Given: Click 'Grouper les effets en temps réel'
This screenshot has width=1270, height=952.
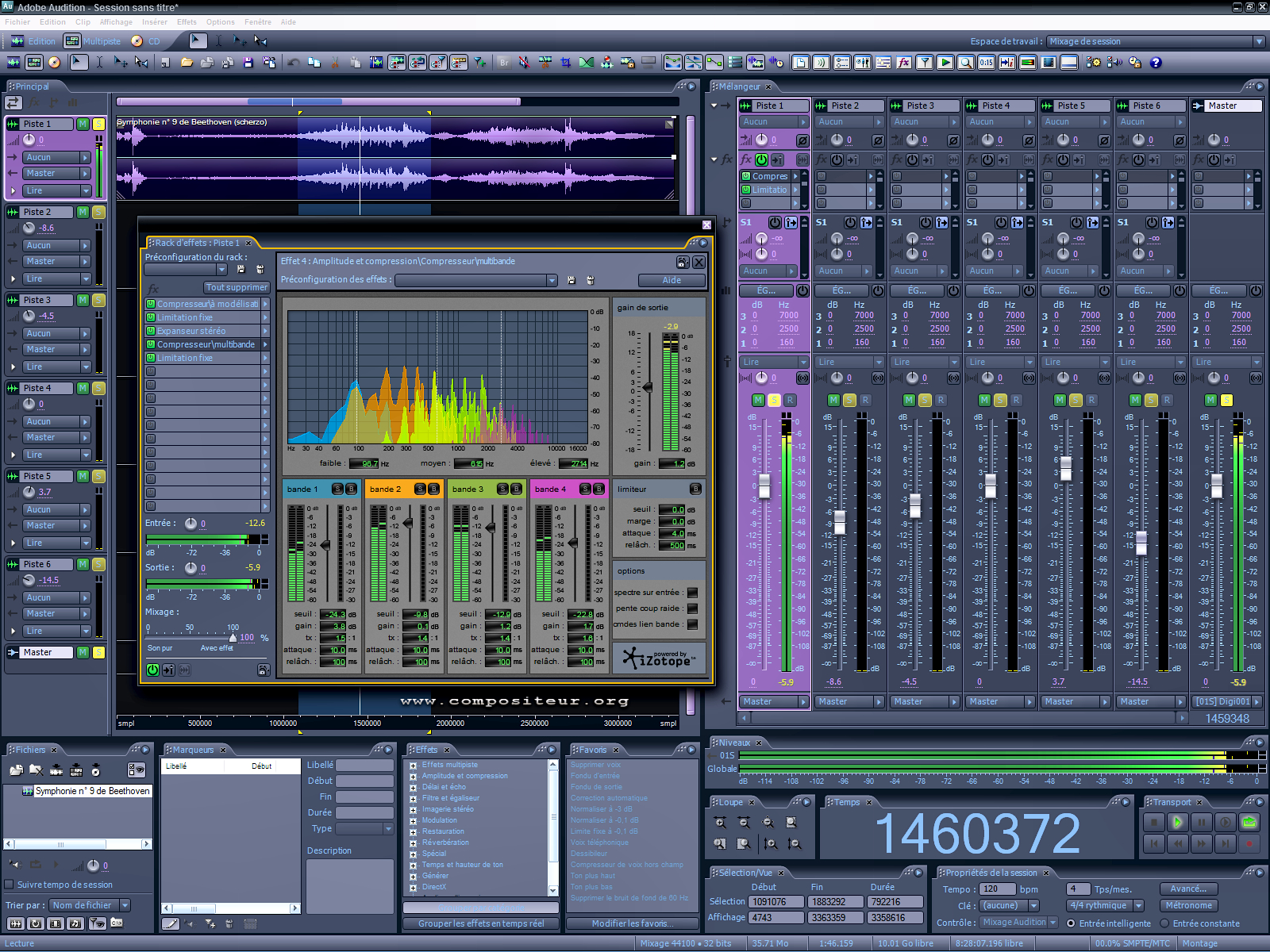Looking at the screenshot, I should pos(481,923).
